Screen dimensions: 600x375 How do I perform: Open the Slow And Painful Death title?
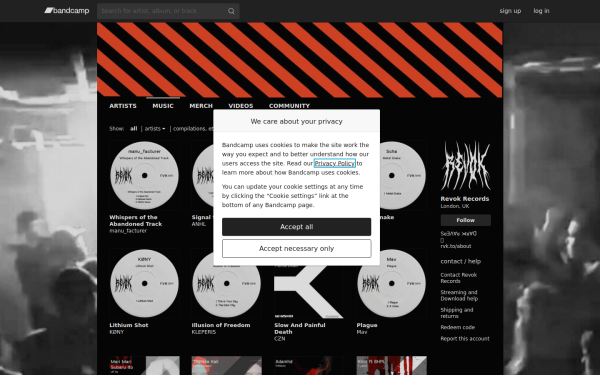click(x=300, y=329)
